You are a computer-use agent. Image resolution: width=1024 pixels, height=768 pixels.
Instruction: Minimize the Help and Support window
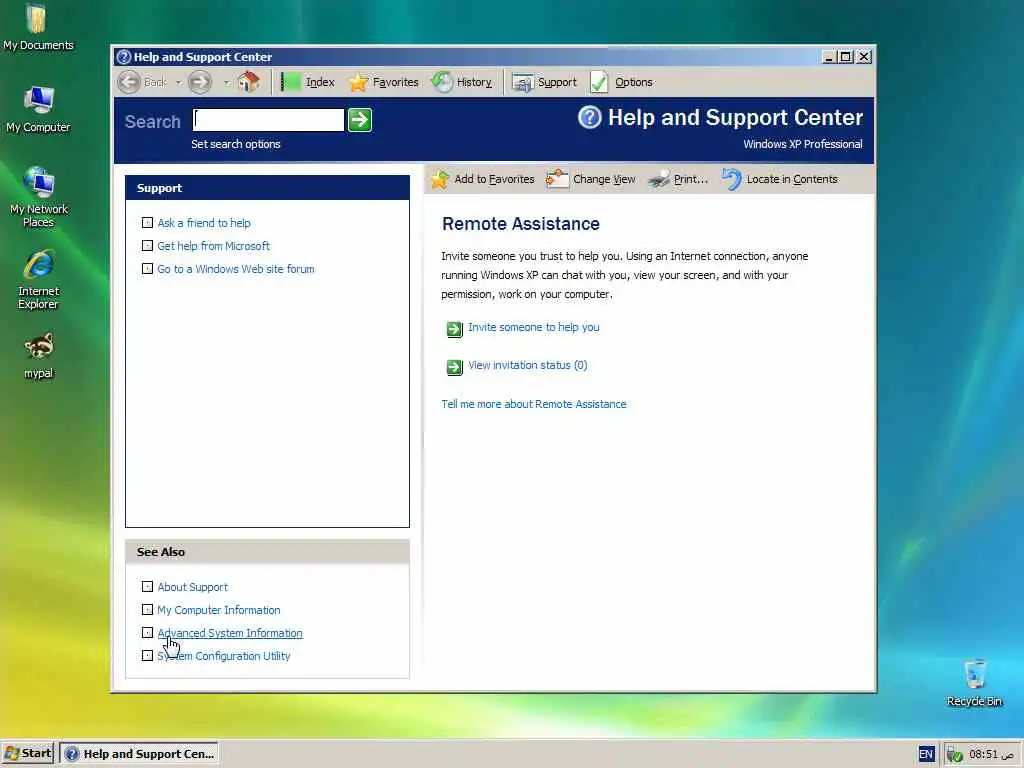828,57
